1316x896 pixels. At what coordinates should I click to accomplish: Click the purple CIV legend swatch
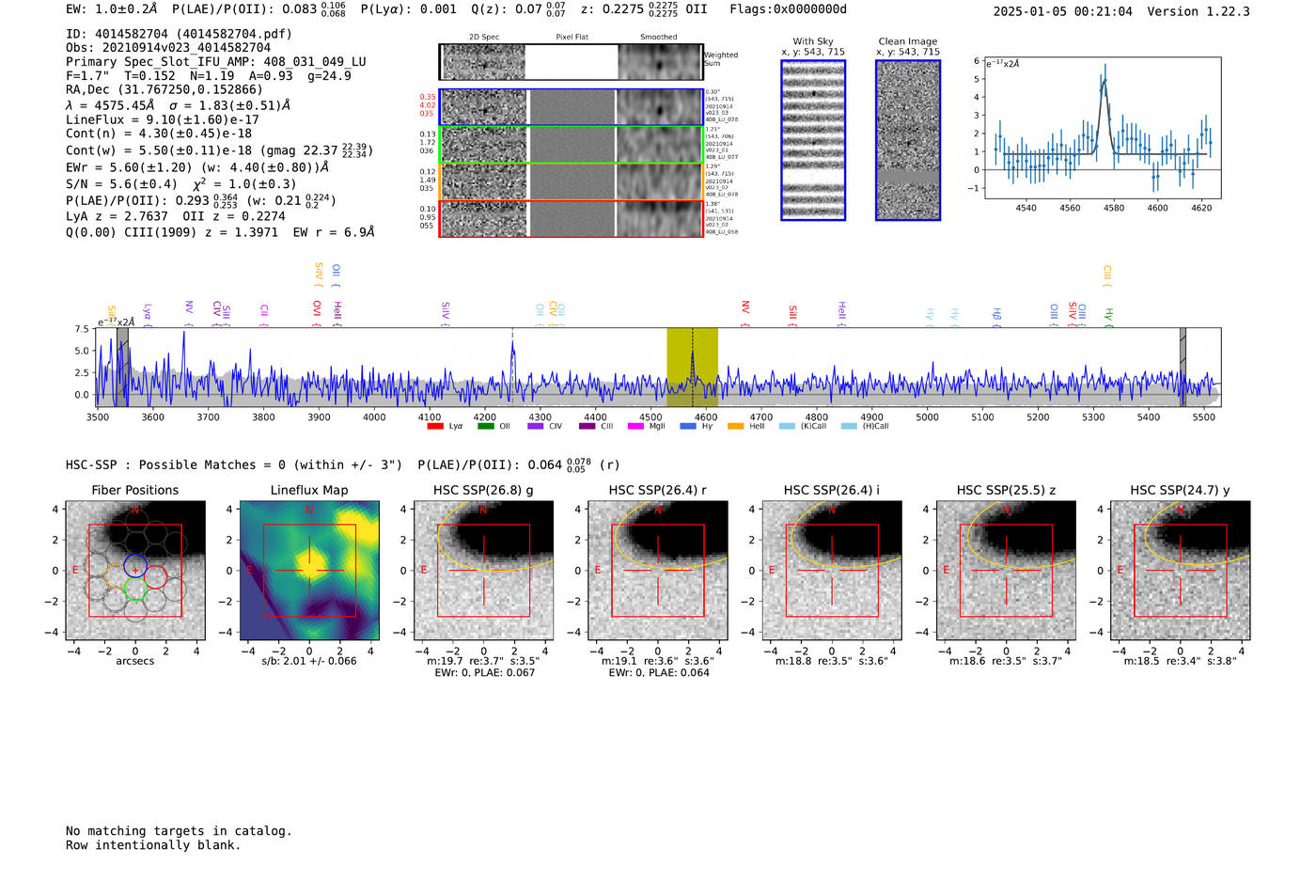tap(536, 426)
